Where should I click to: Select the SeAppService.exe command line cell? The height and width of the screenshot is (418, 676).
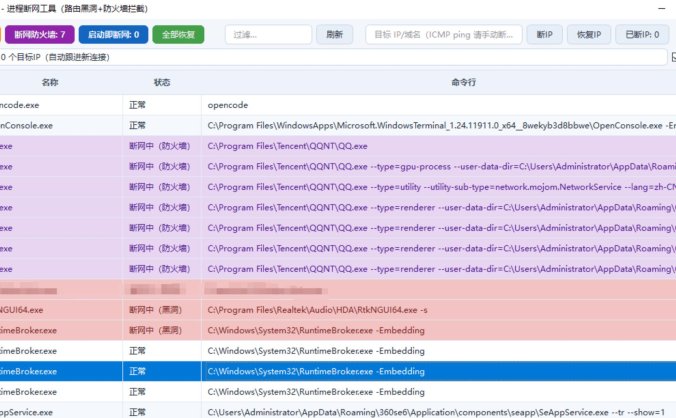click(x=439, y=412)
